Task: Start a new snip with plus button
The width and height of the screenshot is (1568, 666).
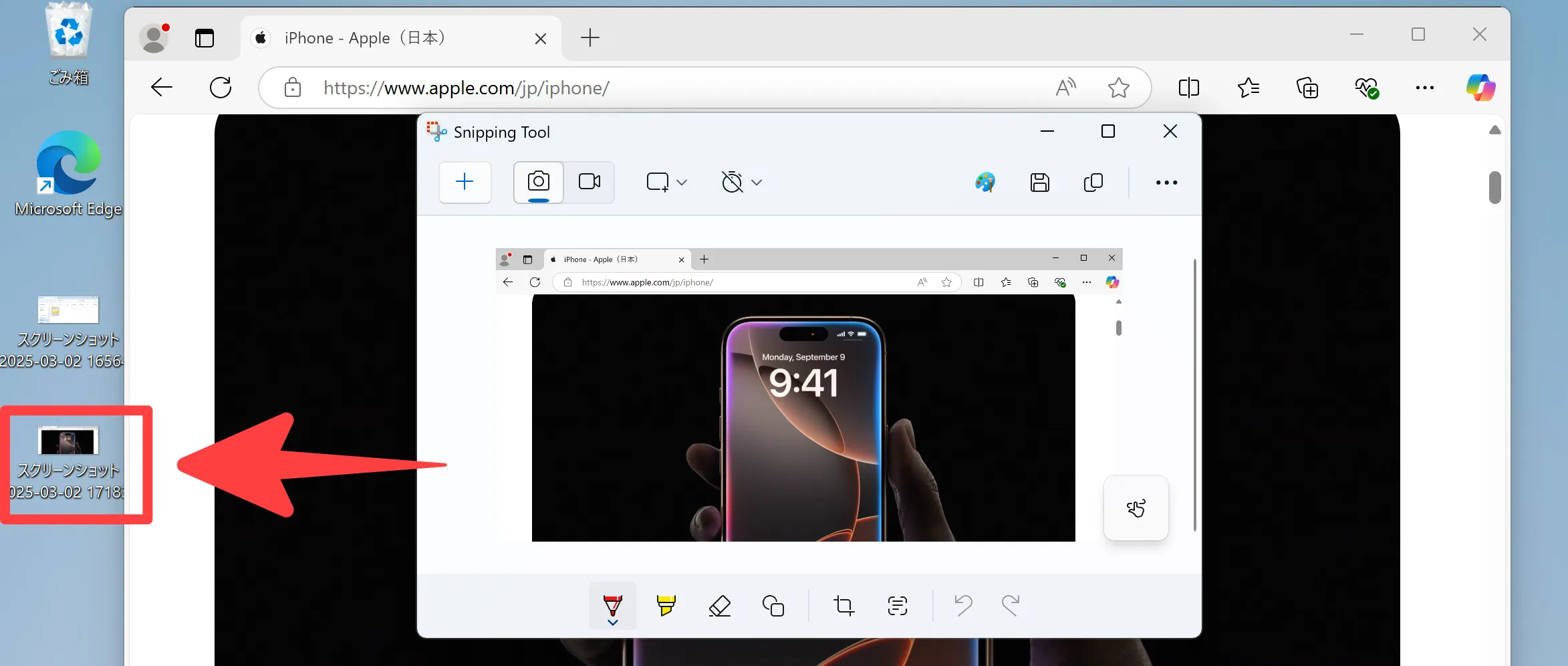Action: click(x=465, y=182)
